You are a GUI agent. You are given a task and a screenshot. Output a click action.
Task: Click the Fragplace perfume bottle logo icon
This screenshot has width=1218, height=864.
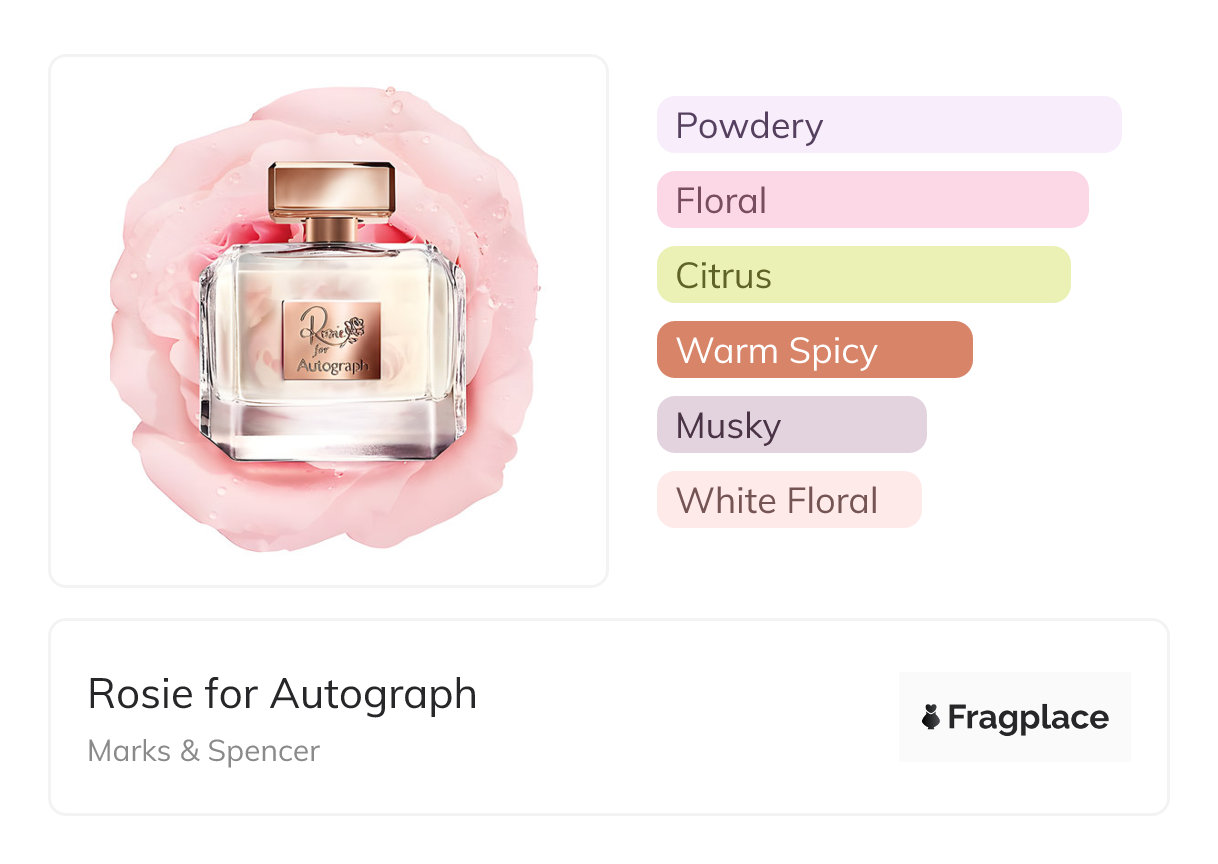[931, 717]
